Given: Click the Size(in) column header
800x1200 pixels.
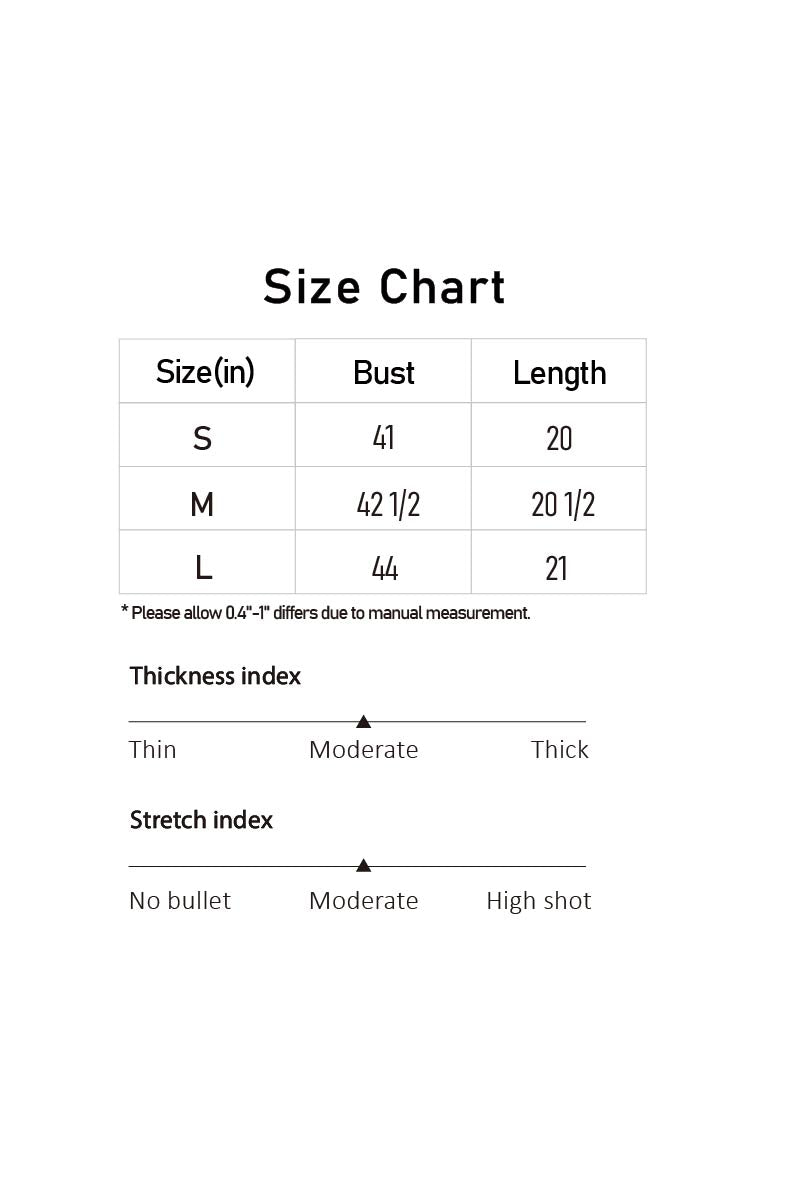Looking at the screenshot, I should click(207, 371).
